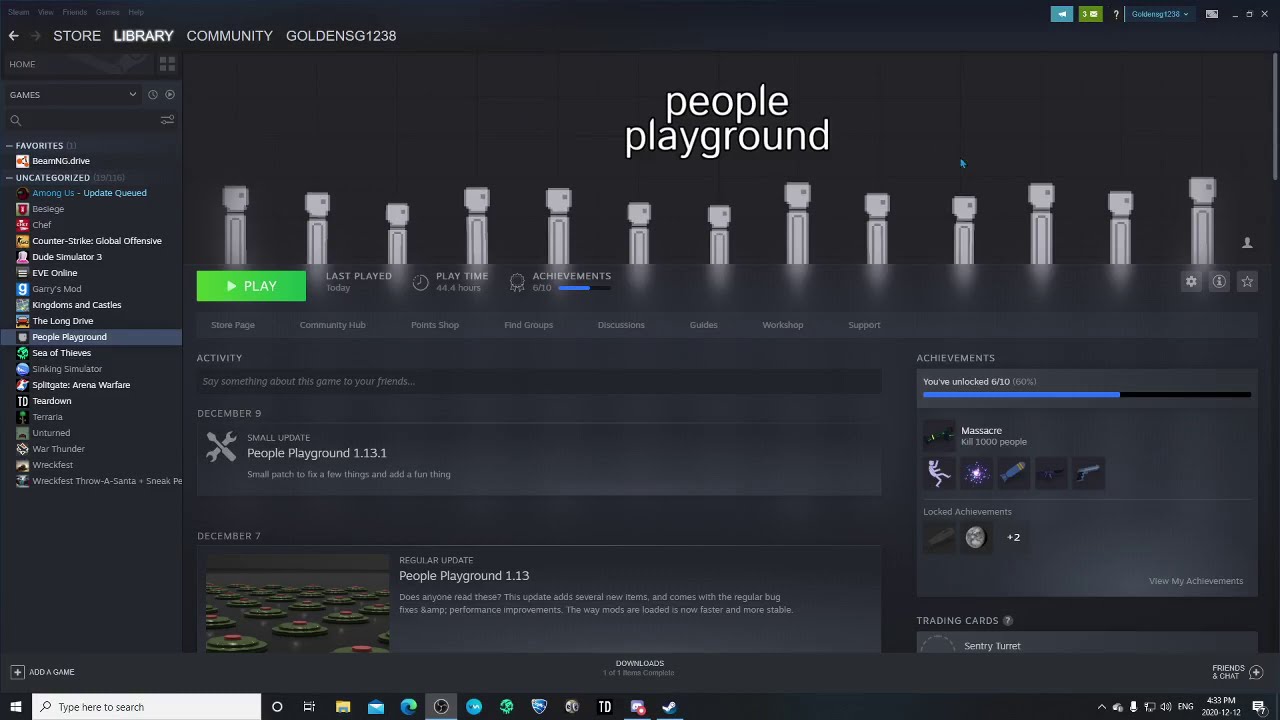Viewport: 1280px width, 720px height.
Task: Open Friends menu
Action: click(75, 12)
